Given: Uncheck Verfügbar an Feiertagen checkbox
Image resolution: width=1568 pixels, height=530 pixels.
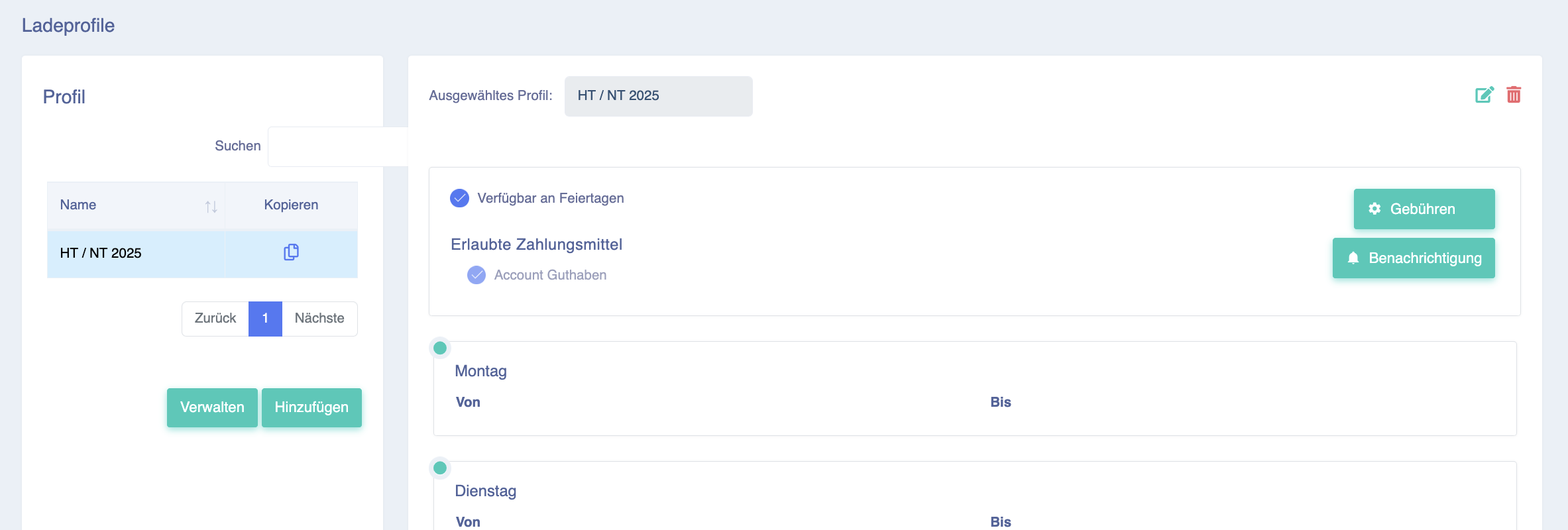Looking at the screenshot, I should (459, 198).
